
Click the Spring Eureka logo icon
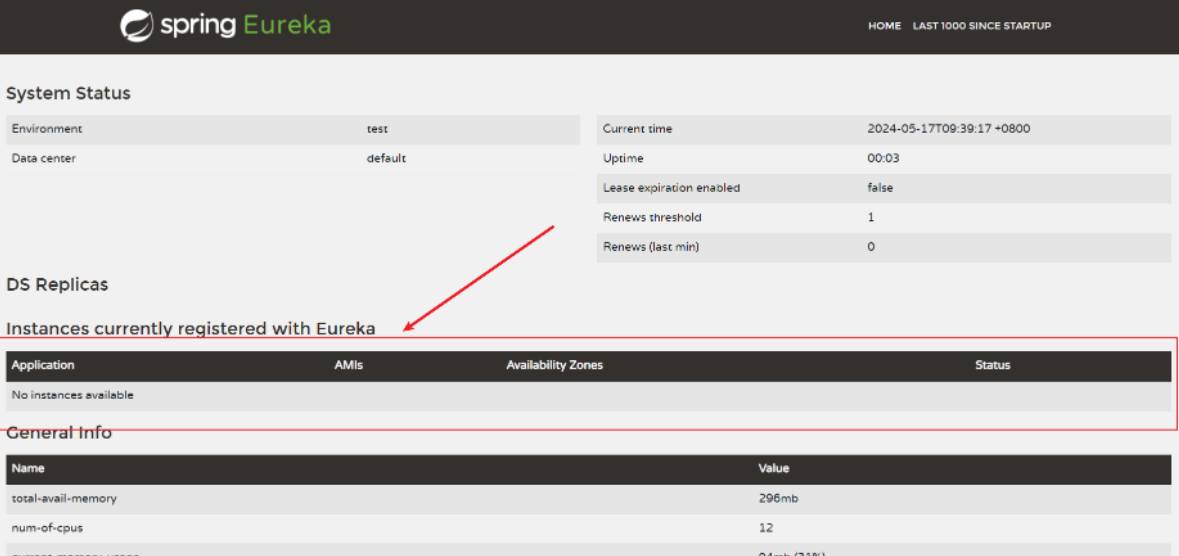137,26
